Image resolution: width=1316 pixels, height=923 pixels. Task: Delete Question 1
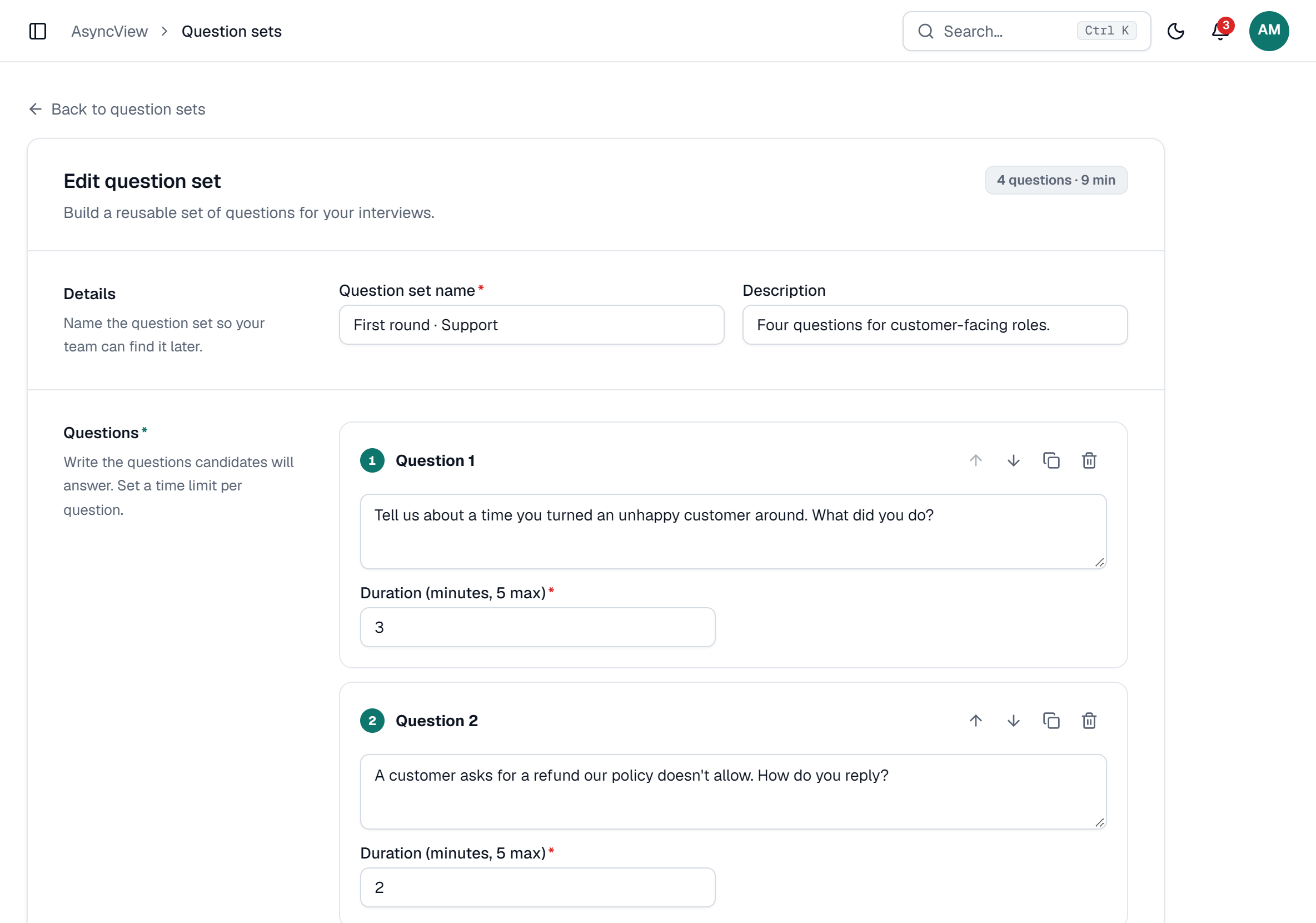[x=1089, y=460]
